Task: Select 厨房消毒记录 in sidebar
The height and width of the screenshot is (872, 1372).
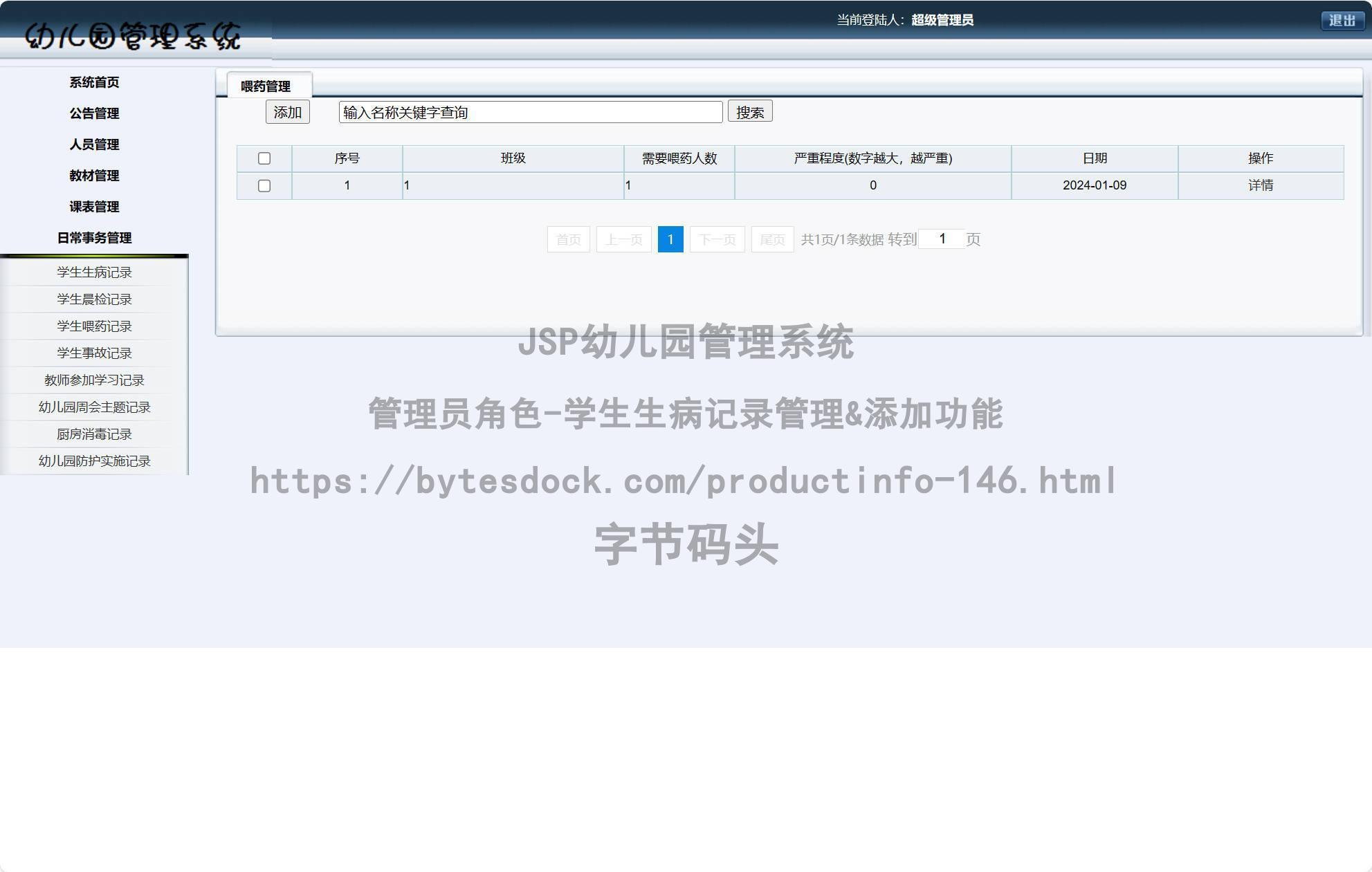Action: 93,434
